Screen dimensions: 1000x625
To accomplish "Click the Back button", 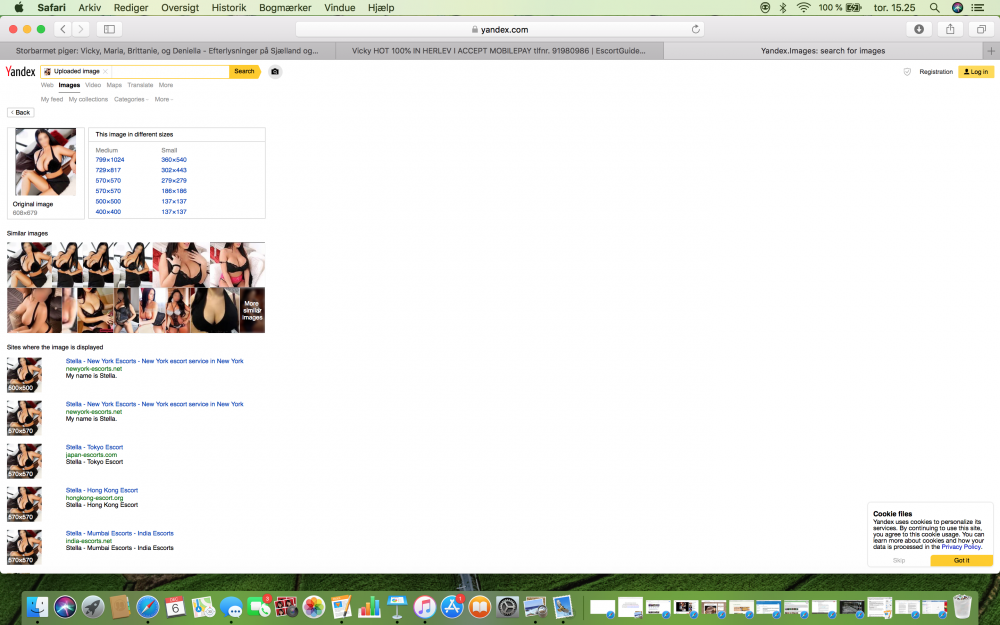I will point(20,113).
